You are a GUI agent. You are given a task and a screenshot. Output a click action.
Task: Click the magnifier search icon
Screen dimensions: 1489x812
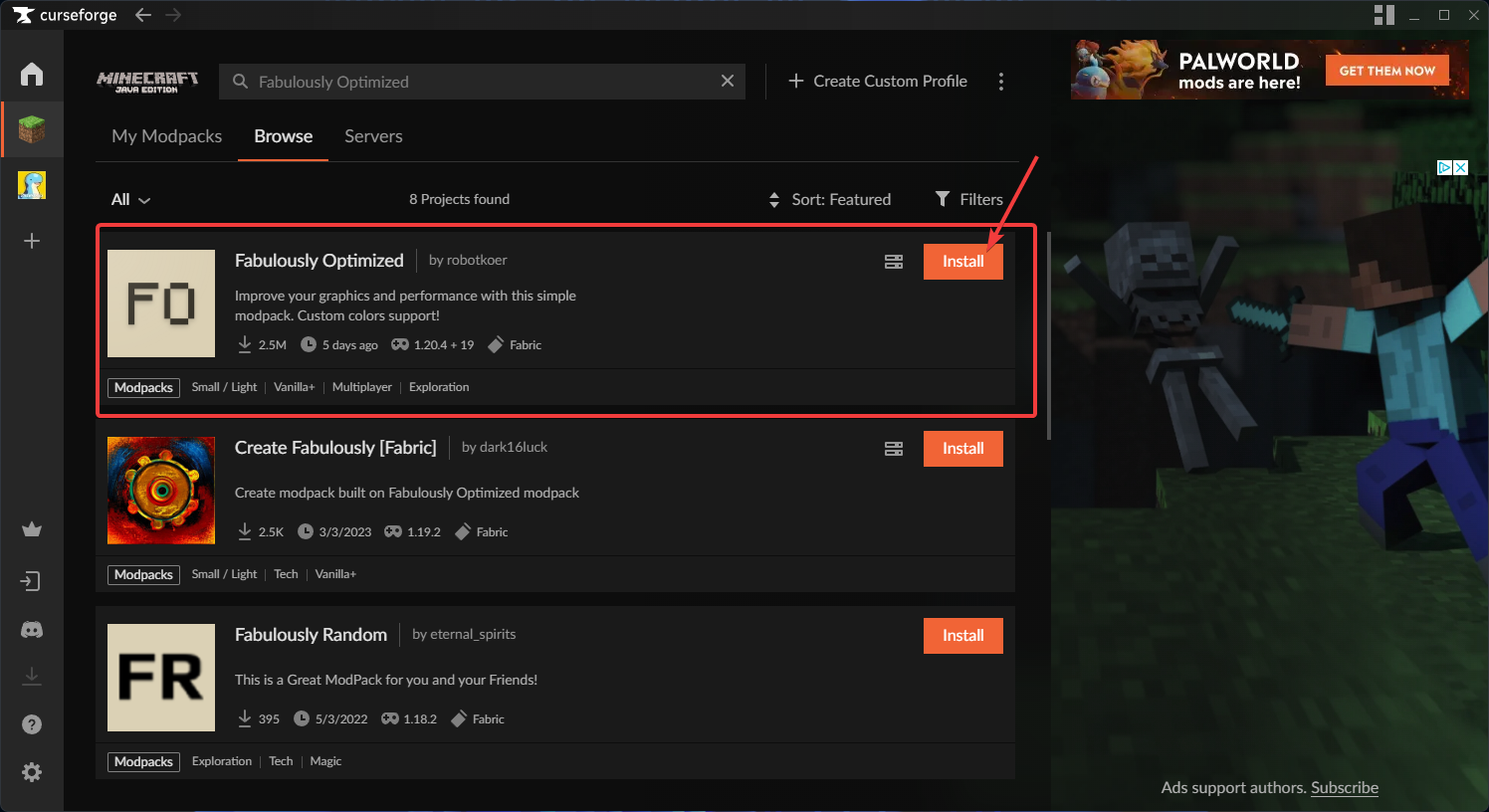pyautogui.click(x=241, y=82)
